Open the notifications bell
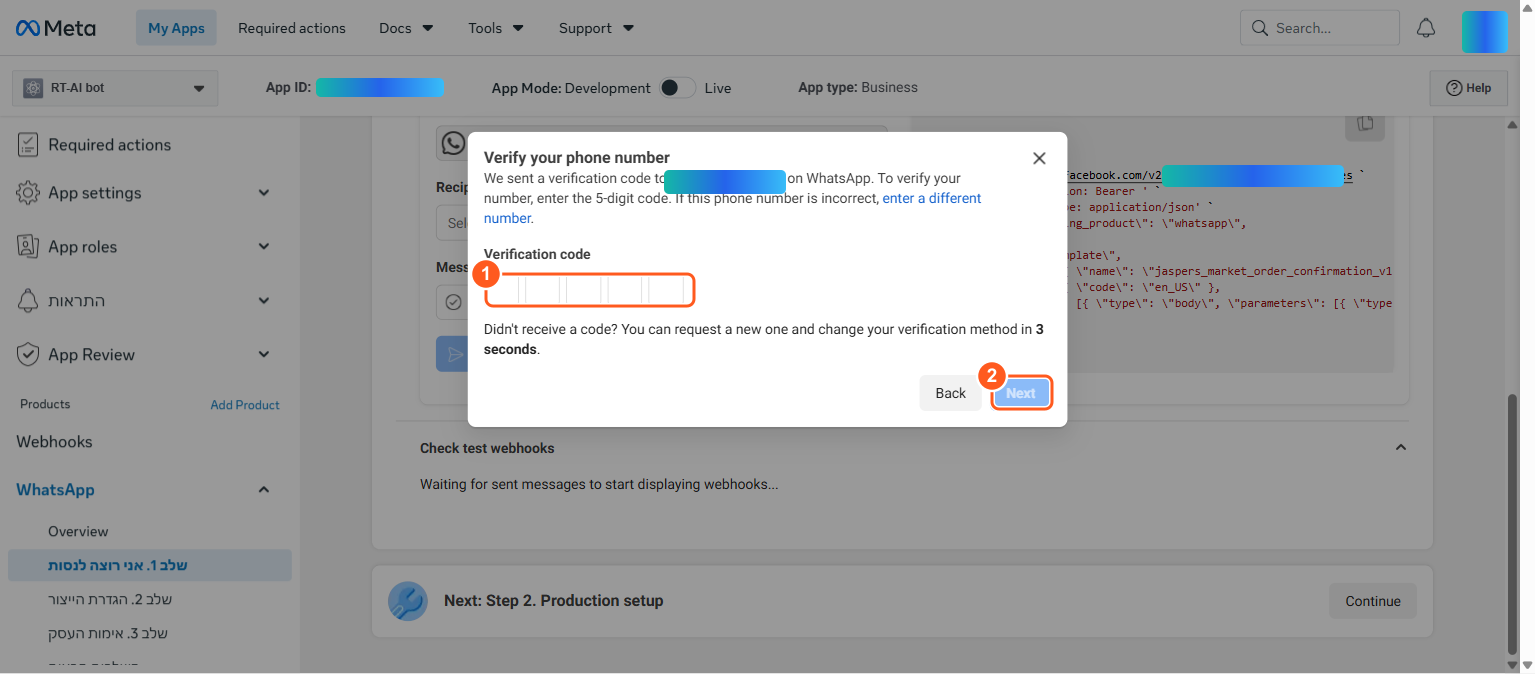 coord(1426,28)
